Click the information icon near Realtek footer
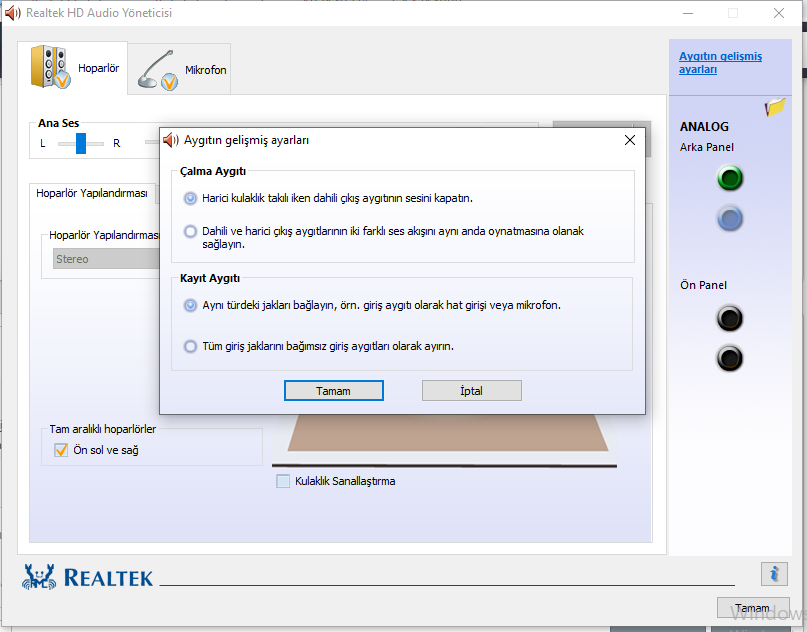Image resolution: width=807 pixels, height=632 pixels. tap(774, 573)
